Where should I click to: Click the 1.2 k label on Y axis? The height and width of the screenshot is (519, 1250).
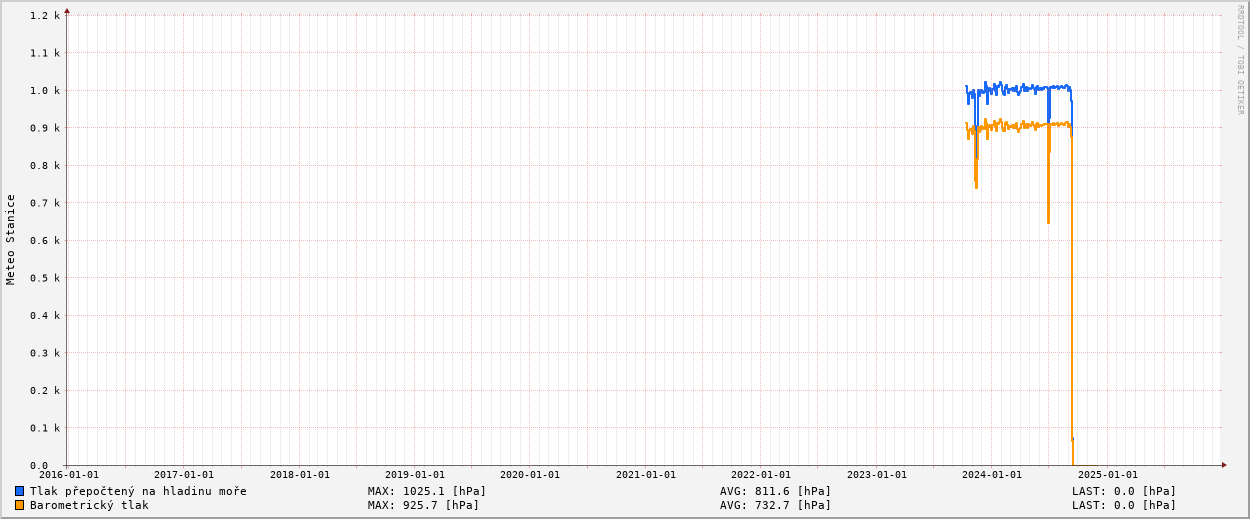coord(45,16)
